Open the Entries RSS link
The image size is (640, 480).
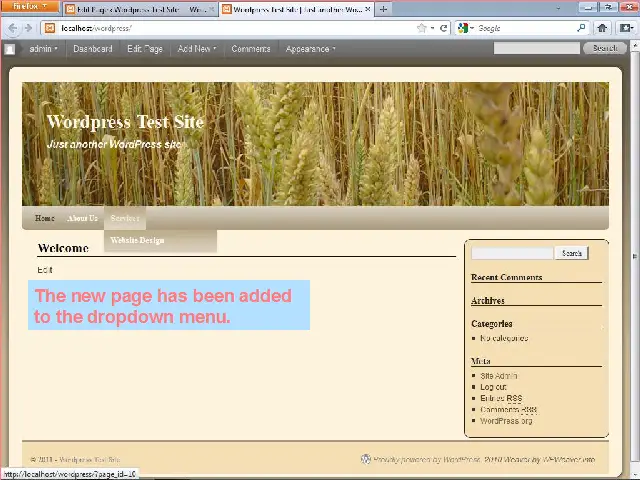click(501, 398)
